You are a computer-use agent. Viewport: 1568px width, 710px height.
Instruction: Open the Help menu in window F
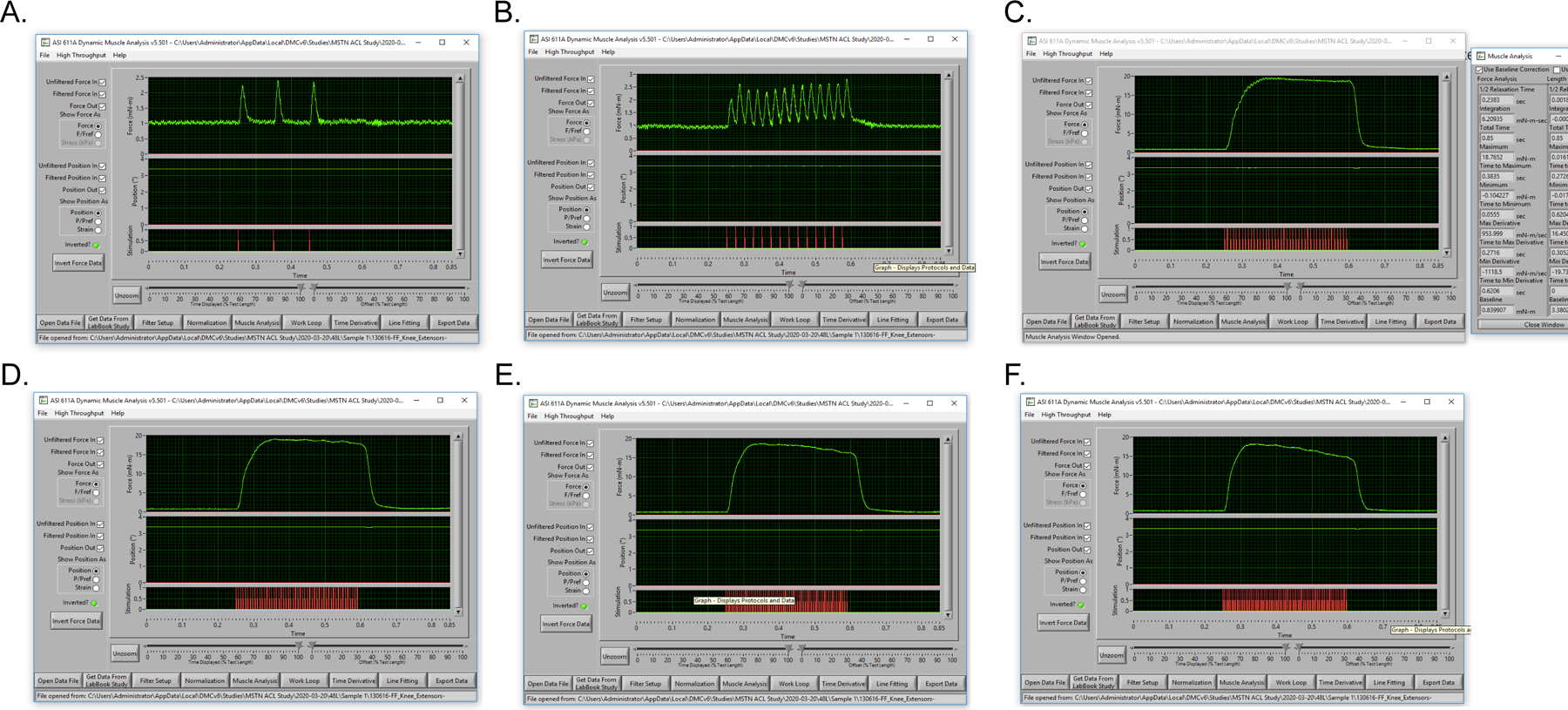1105,415
